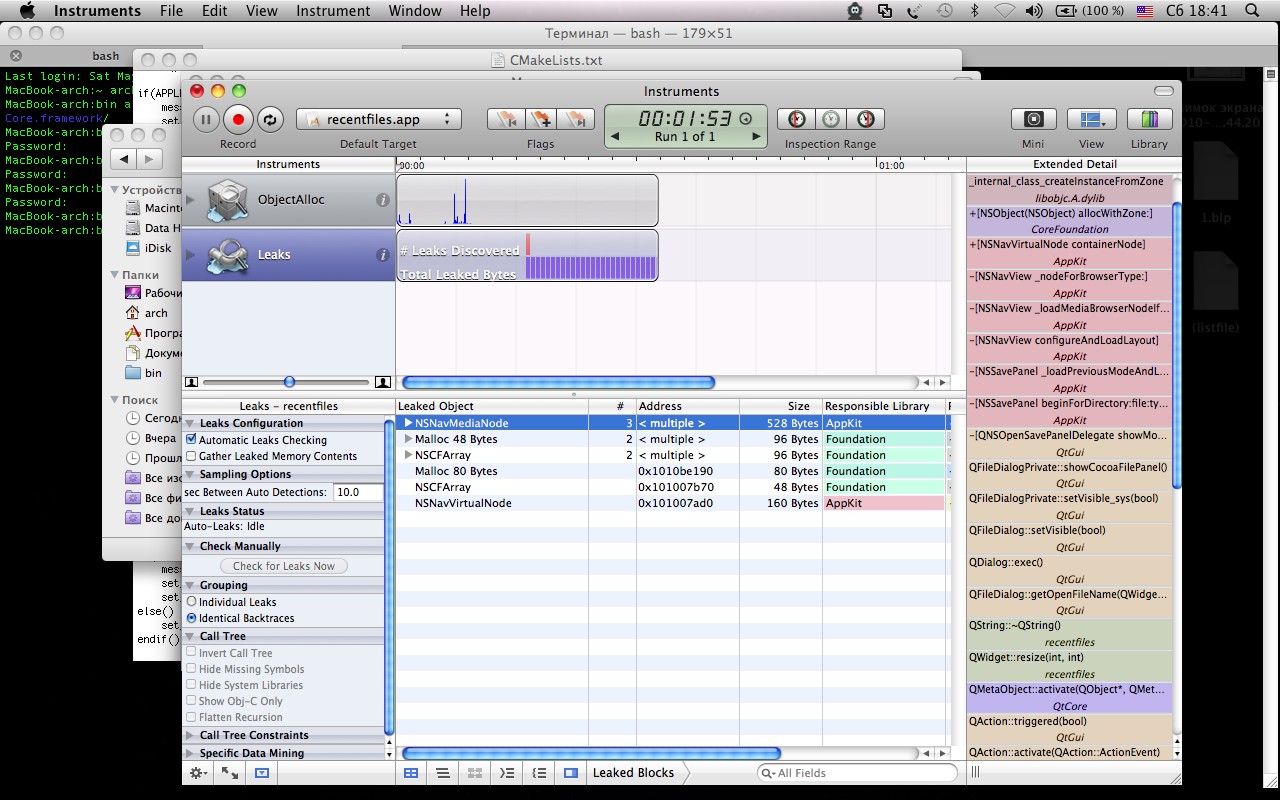The image size is (1280, 800).
Task: Expand the Leaks track disclosure triangle
Action: coord(191,255)
